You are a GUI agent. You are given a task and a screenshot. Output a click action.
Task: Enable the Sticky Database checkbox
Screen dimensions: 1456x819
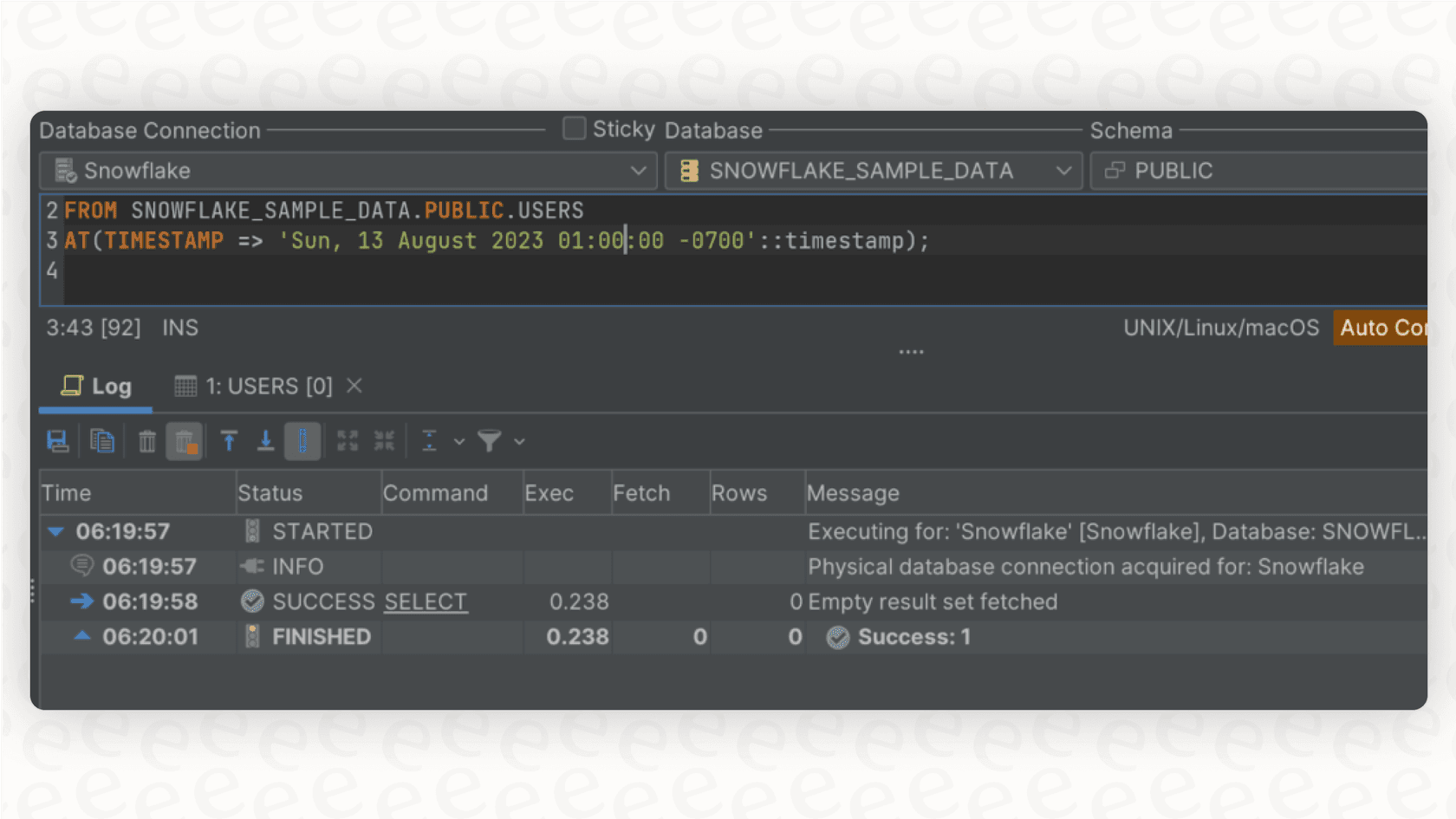pos(574,127)
